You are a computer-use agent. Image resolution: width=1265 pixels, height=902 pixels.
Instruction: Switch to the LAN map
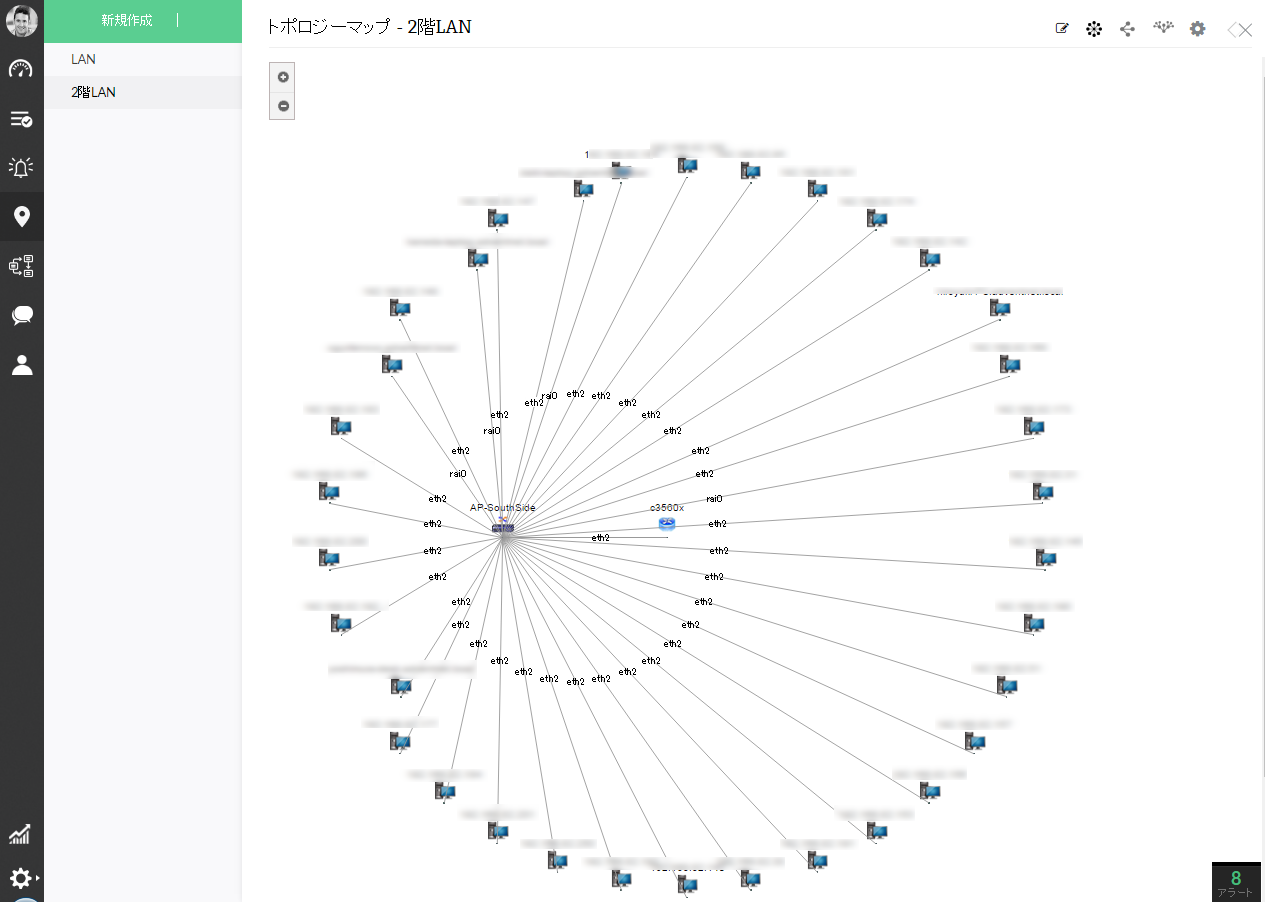(83, 59)
